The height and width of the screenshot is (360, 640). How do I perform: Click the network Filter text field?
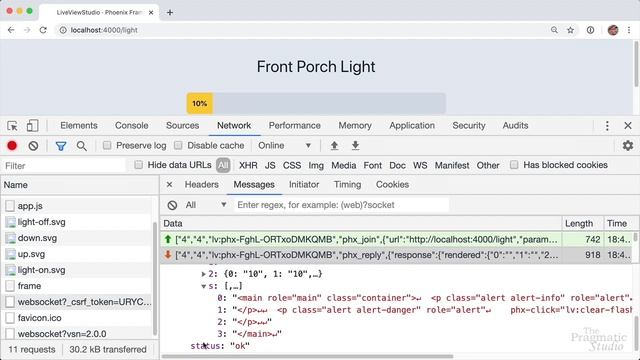click(x=63, y=166)
